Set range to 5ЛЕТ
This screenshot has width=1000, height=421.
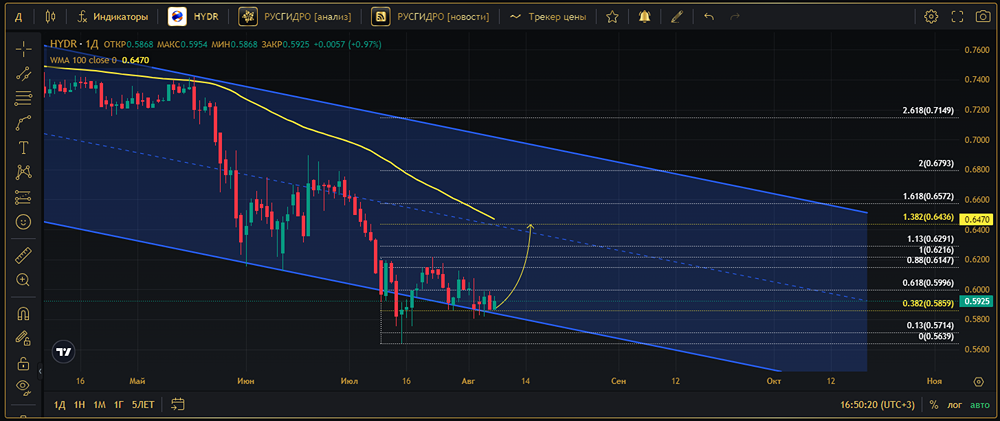coord(143,404)
